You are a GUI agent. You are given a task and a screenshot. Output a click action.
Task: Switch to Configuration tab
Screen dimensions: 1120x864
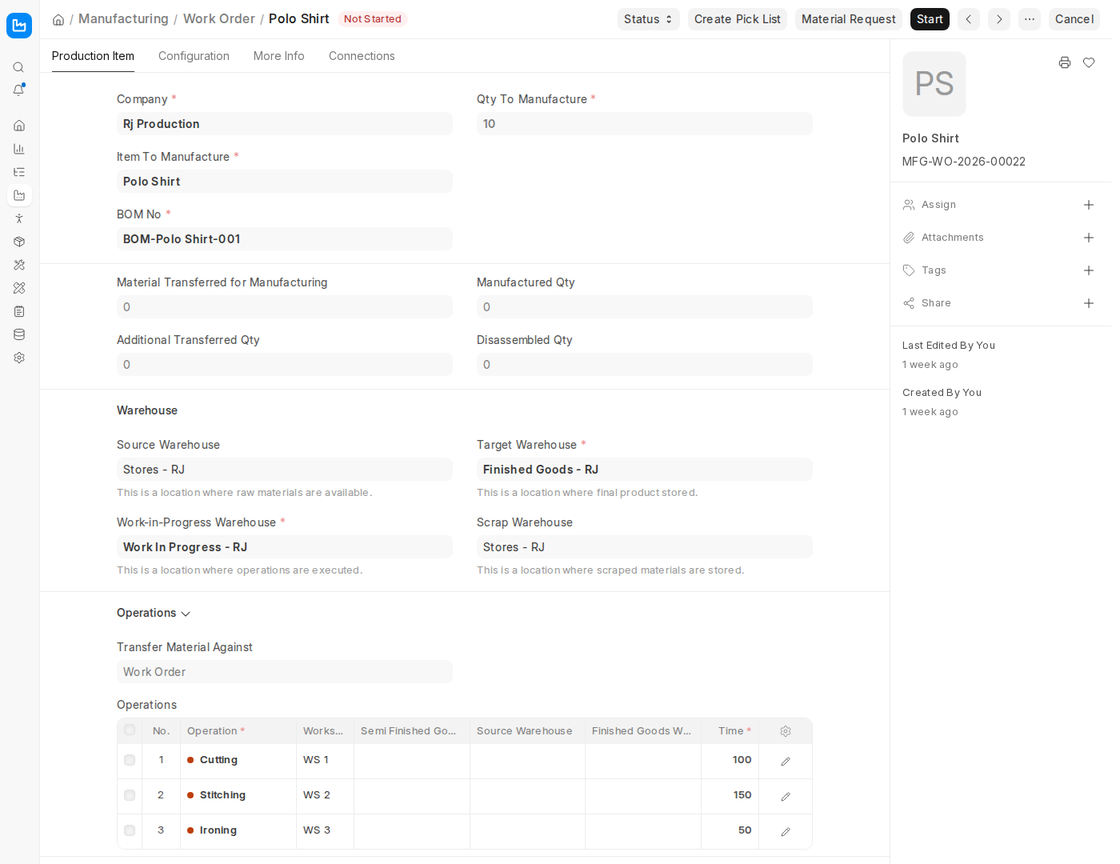194,56
